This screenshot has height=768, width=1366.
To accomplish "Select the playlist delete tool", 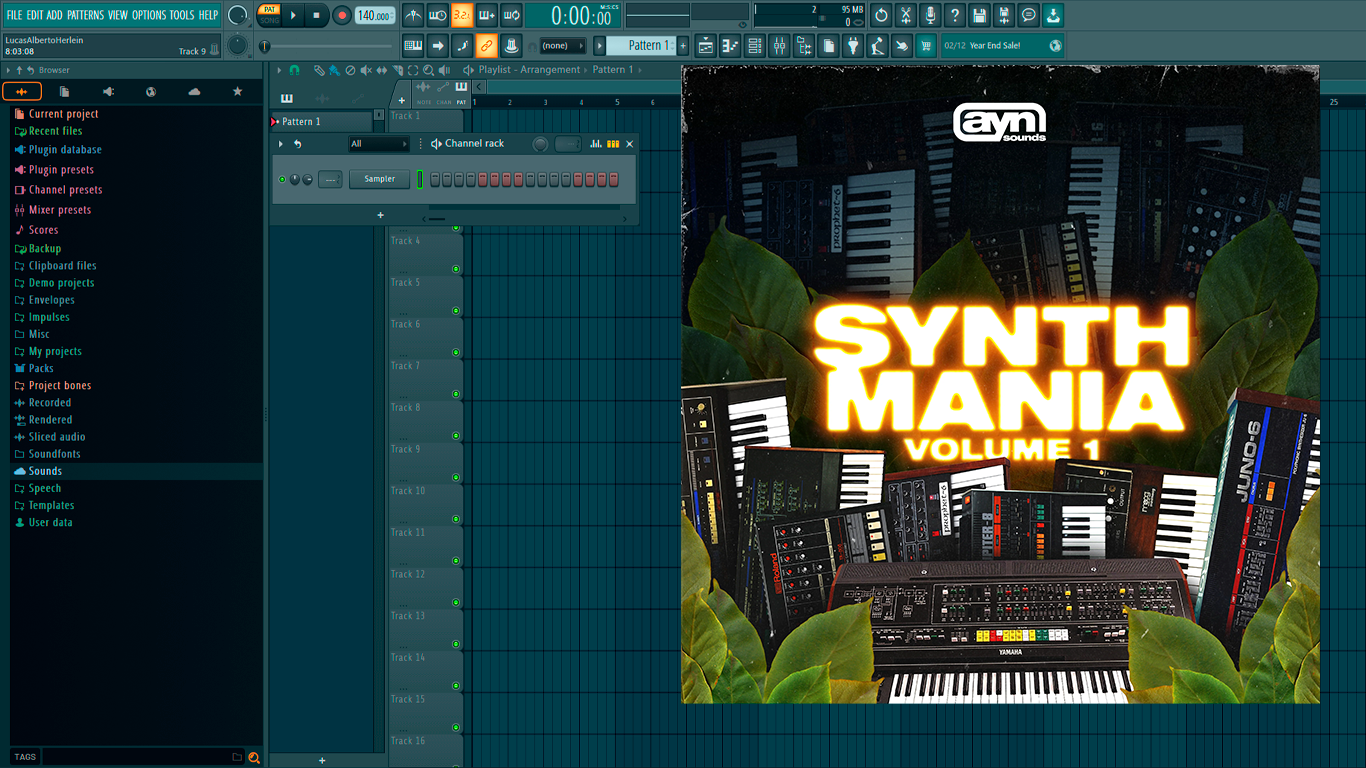I will click(x=350, y=70).
